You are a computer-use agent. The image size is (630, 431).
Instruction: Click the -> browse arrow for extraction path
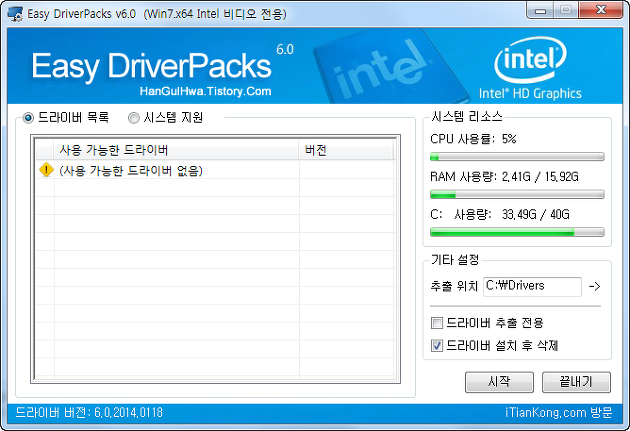(595, 286)
